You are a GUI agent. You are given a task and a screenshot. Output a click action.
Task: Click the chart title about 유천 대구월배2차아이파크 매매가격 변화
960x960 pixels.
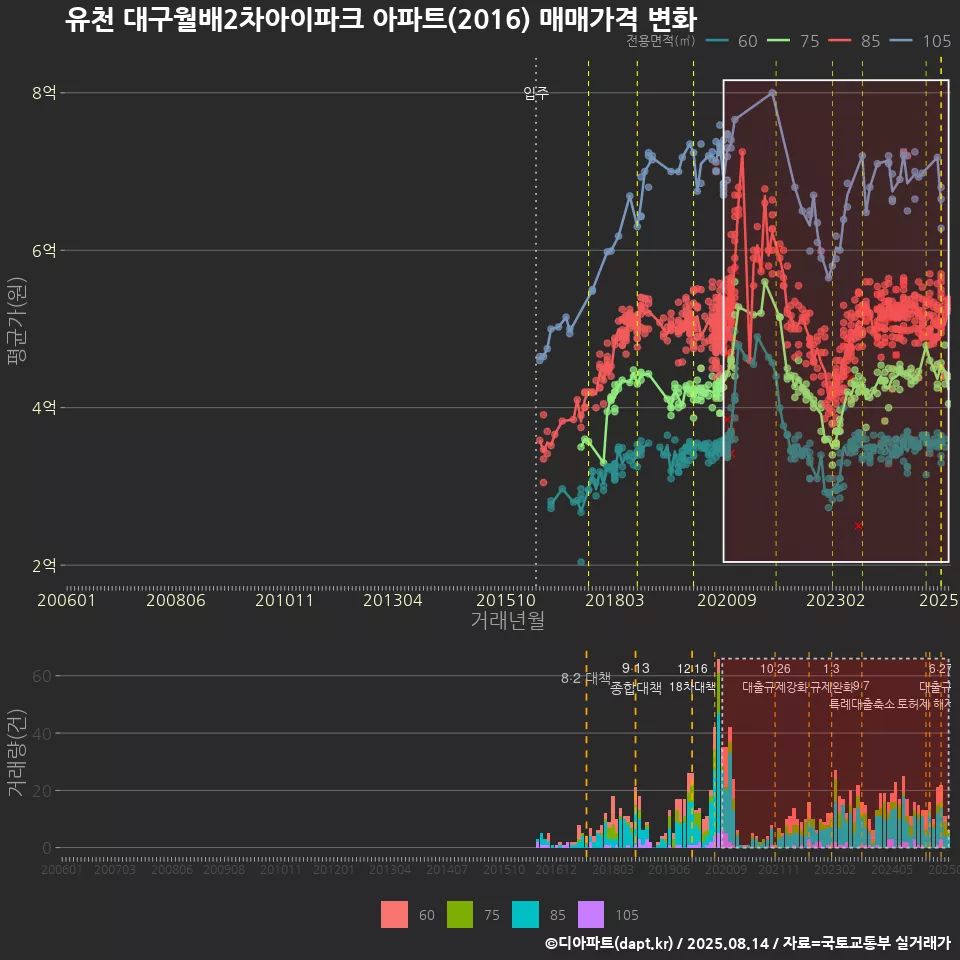point(380,19)
